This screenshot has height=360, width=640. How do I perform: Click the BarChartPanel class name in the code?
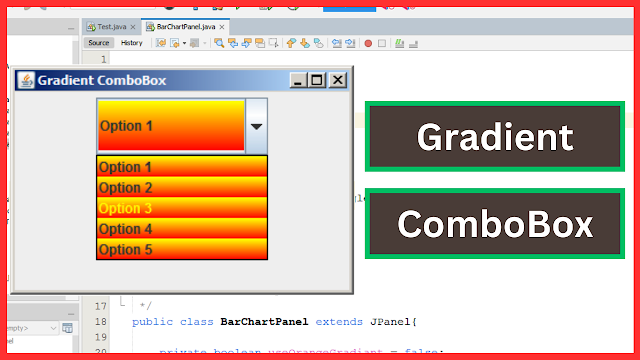(x=264, y=322)
